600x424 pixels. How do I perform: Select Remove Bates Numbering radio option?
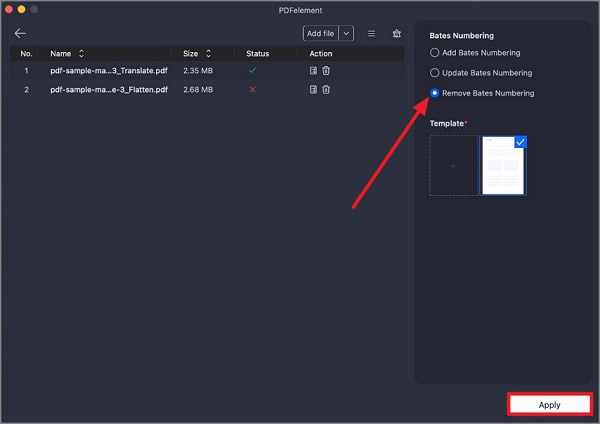click(x=434, y=93)
